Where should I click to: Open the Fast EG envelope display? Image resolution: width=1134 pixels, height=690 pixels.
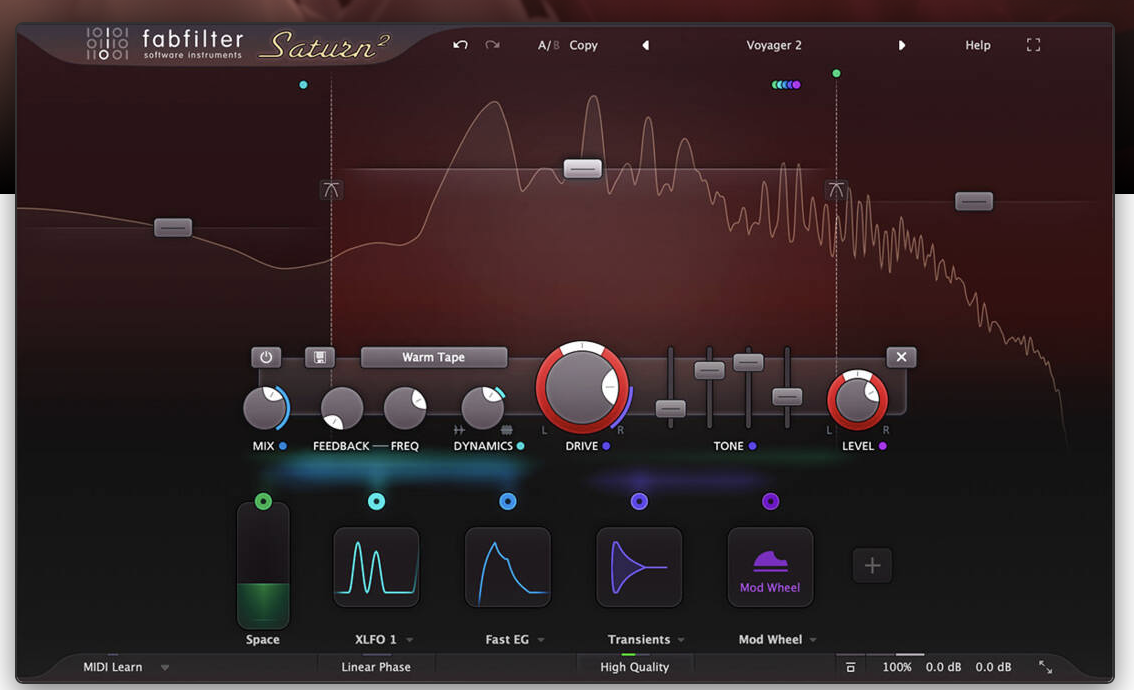[x=508, y=567]
